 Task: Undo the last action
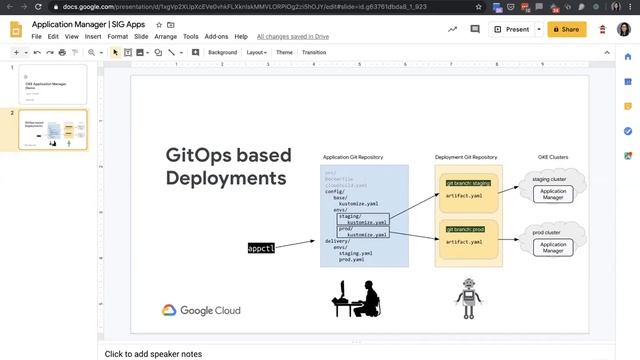37,52
